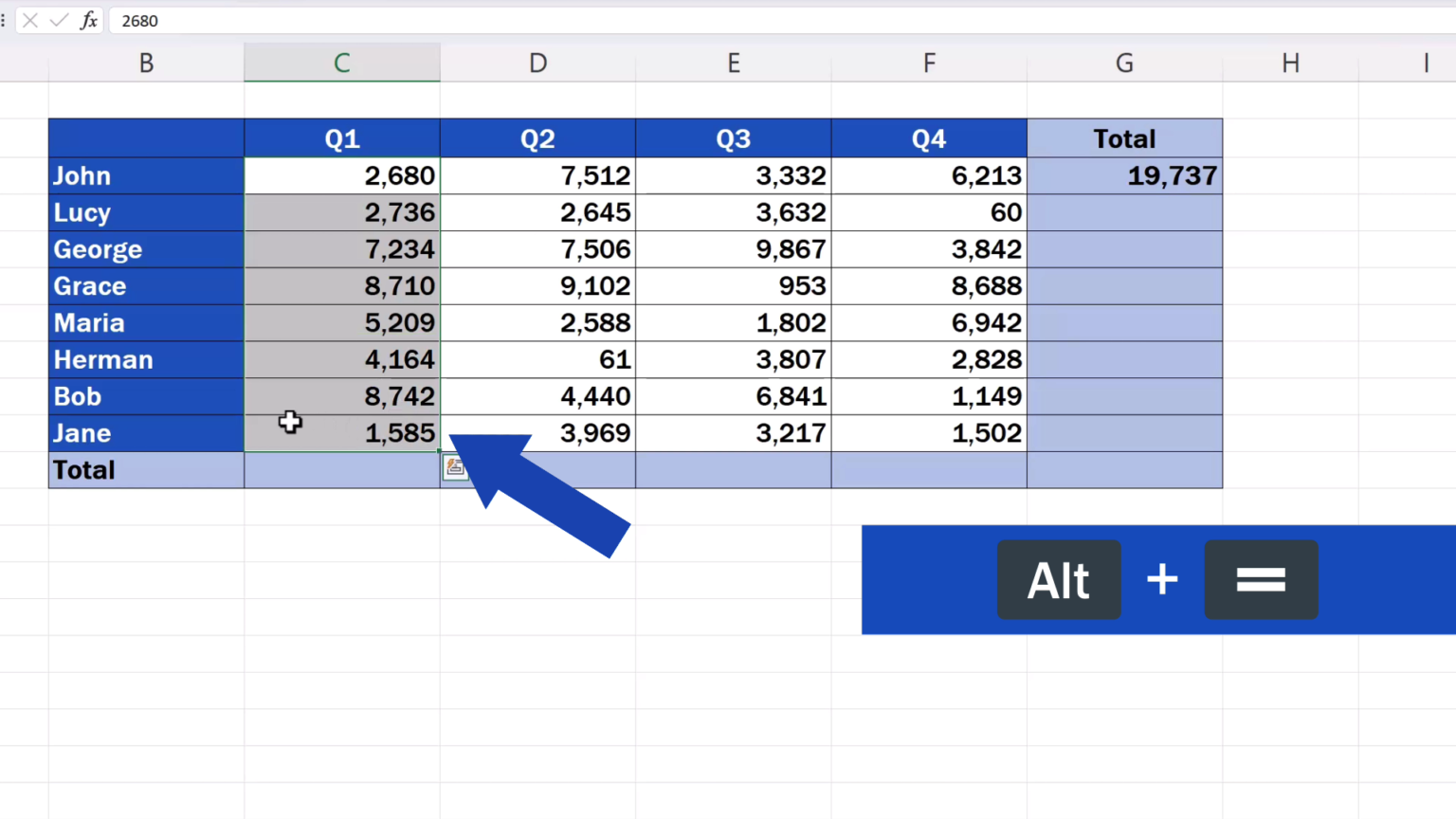1456x819 pixels.
Task: Click the Cancel (X) icon beside the formula bar
Action: (x=29, y=20)
